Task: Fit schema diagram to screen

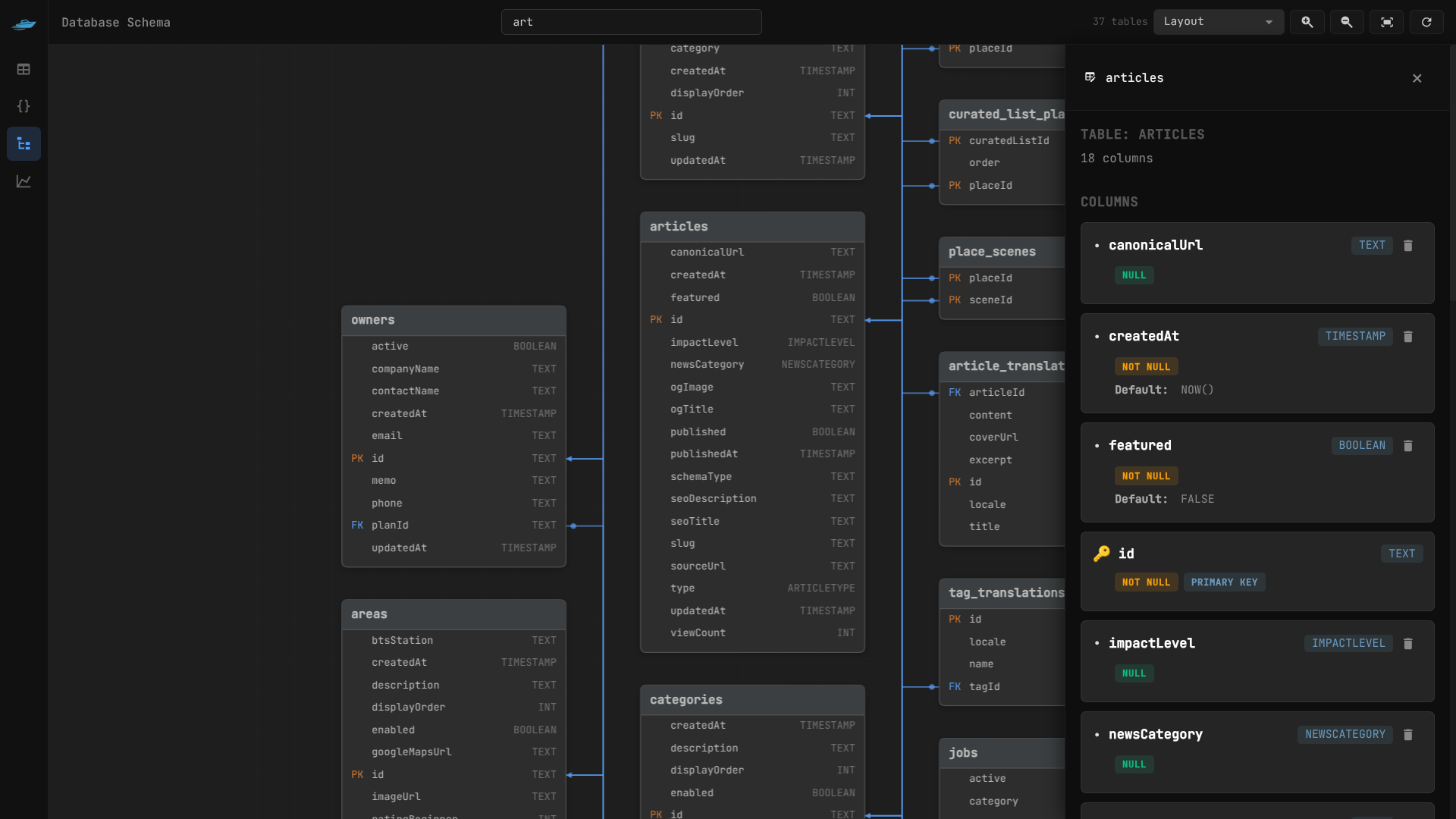Action: tap(1387, 22)
